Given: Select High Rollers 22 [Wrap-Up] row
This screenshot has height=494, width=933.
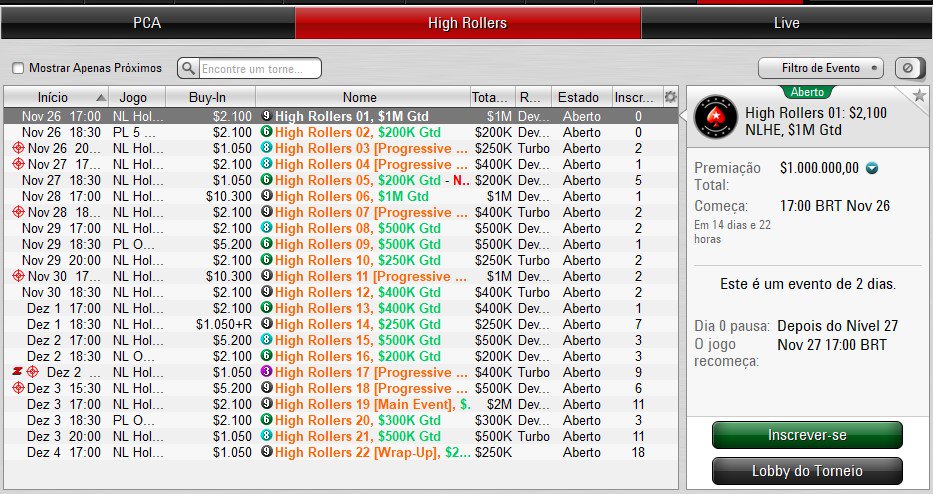Looking at the screenshot, I should tap(341, 452).
